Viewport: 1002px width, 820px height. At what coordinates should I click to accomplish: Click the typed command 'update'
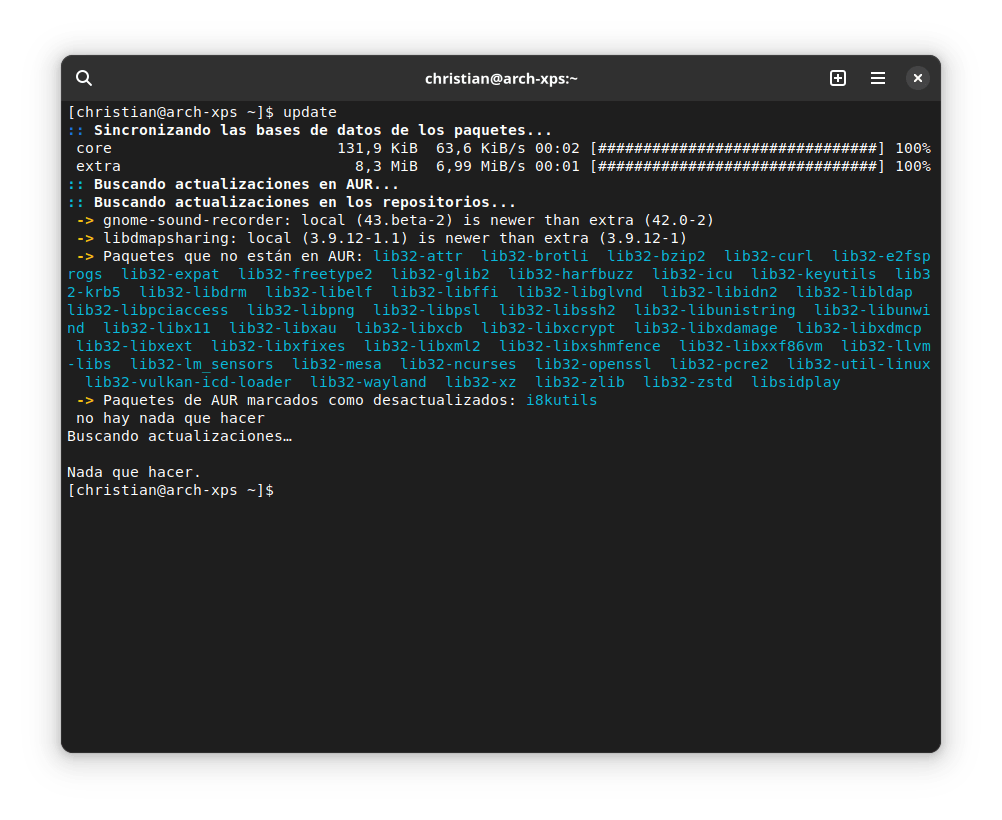coord(310,112)
